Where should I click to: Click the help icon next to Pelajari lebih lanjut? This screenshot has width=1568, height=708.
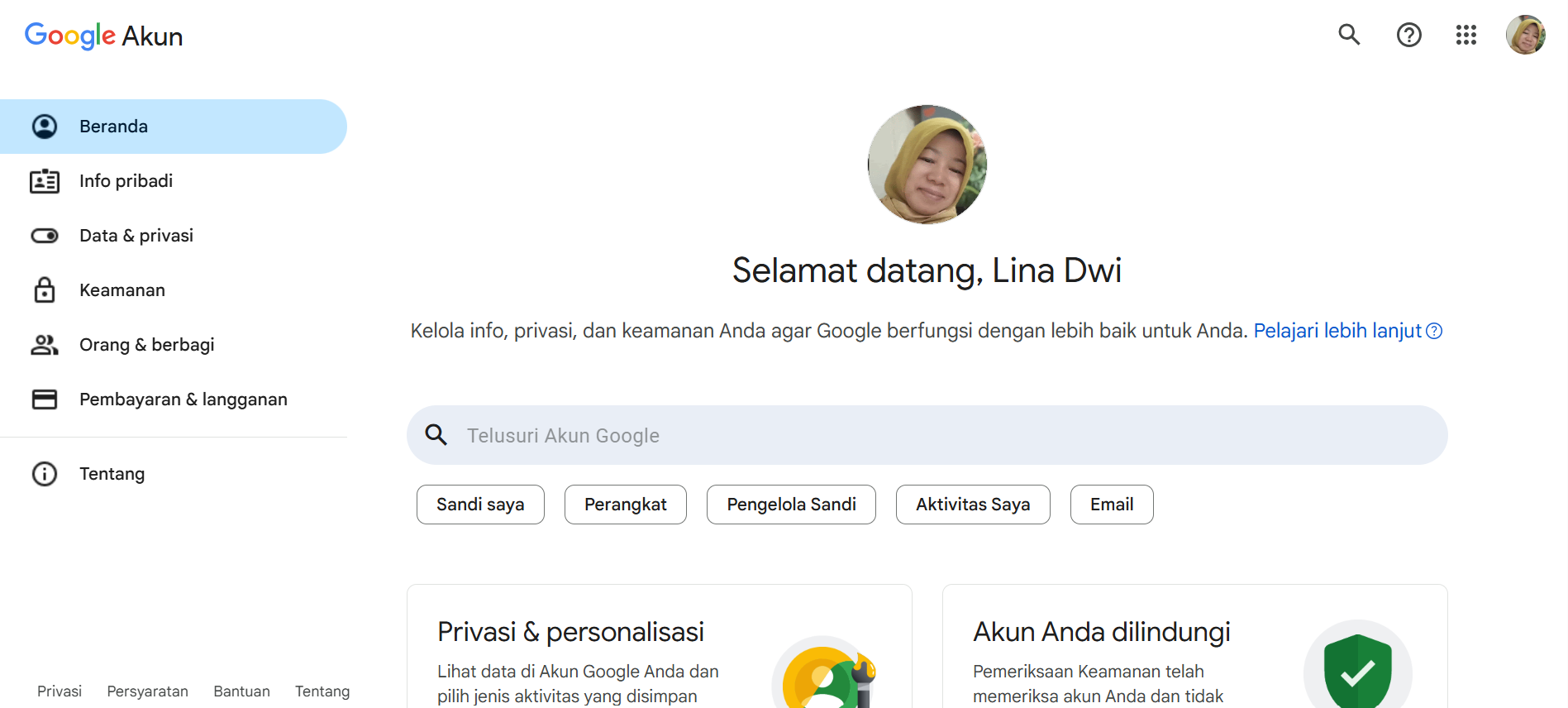[x=1434, y=331]
